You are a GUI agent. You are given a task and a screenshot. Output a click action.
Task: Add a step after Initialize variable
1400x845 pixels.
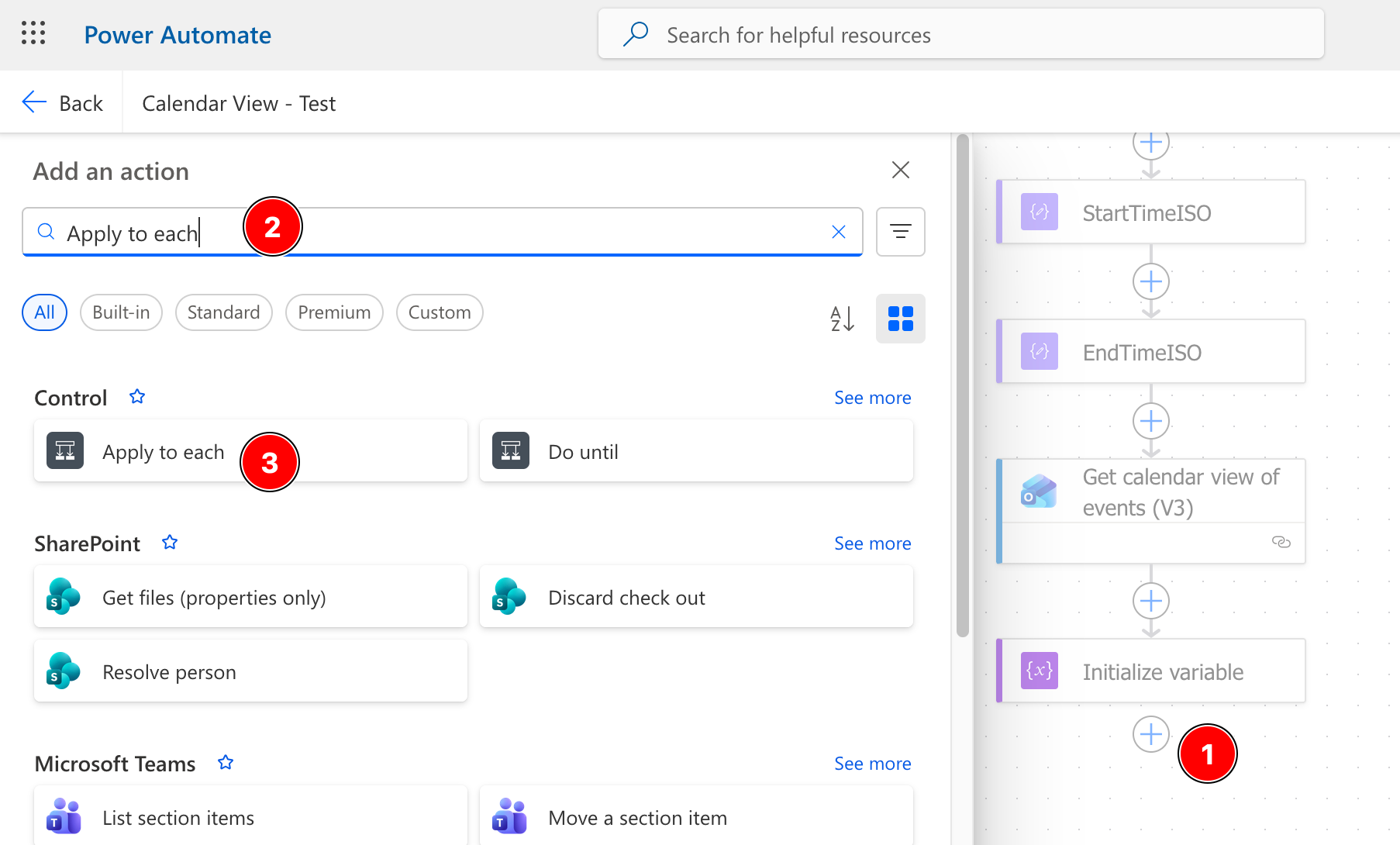pos(1151,734)
